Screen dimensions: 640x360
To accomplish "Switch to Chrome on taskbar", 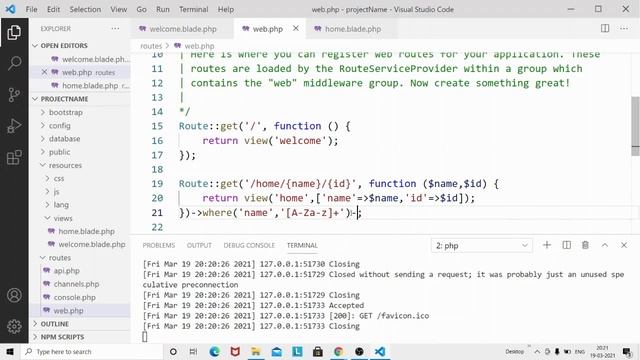I will point(338,351).
